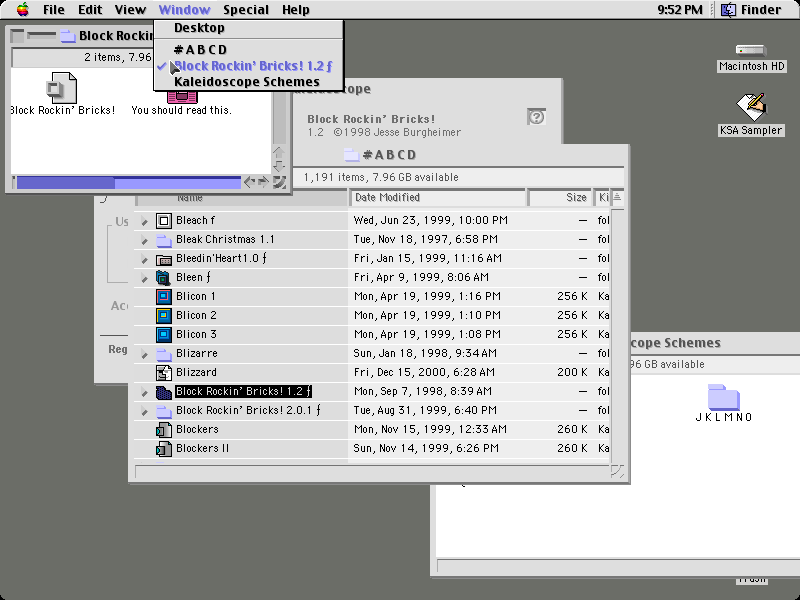Open the View menu
The image size is (800, 600).
tap(130, 10)
